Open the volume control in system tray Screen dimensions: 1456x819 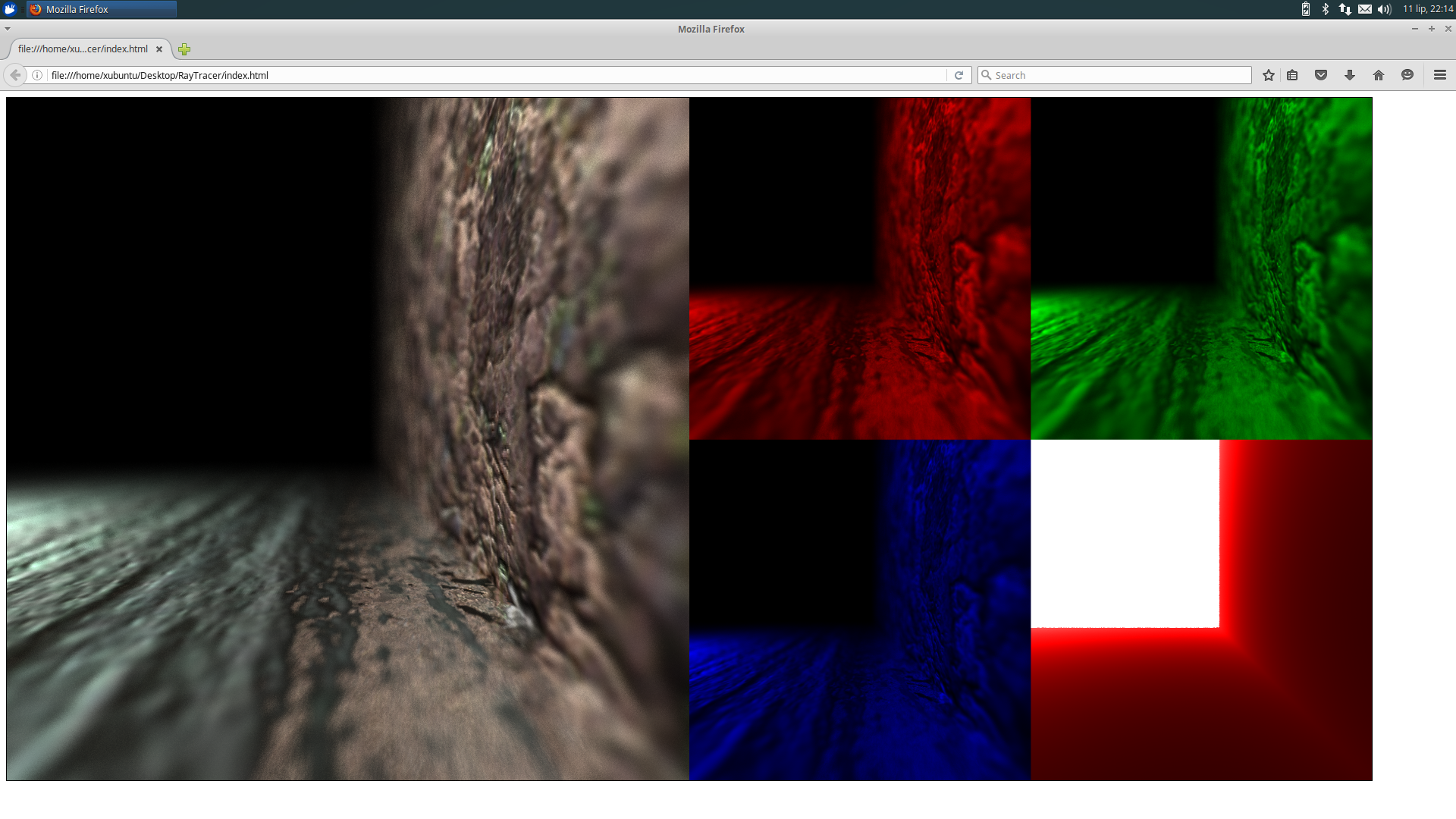pos(1384,9)
